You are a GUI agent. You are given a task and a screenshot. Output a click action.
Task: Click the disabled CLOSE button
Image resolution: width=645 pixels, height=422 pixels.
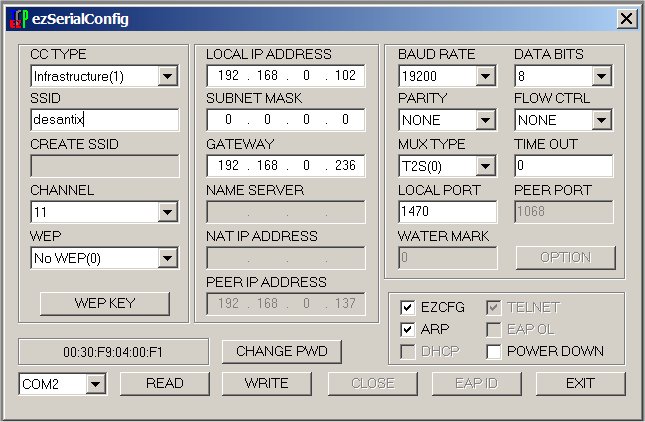pos(373,384)
